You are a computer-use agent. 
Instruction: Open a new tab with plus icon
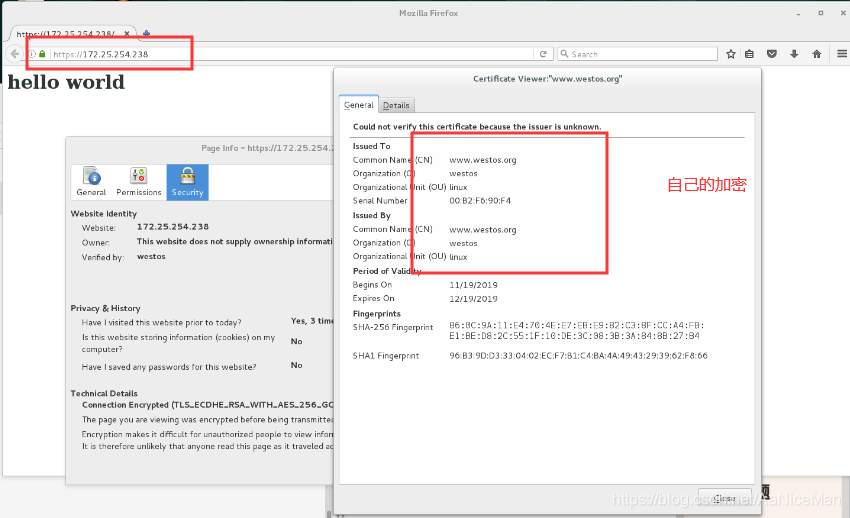pos(146,34)
